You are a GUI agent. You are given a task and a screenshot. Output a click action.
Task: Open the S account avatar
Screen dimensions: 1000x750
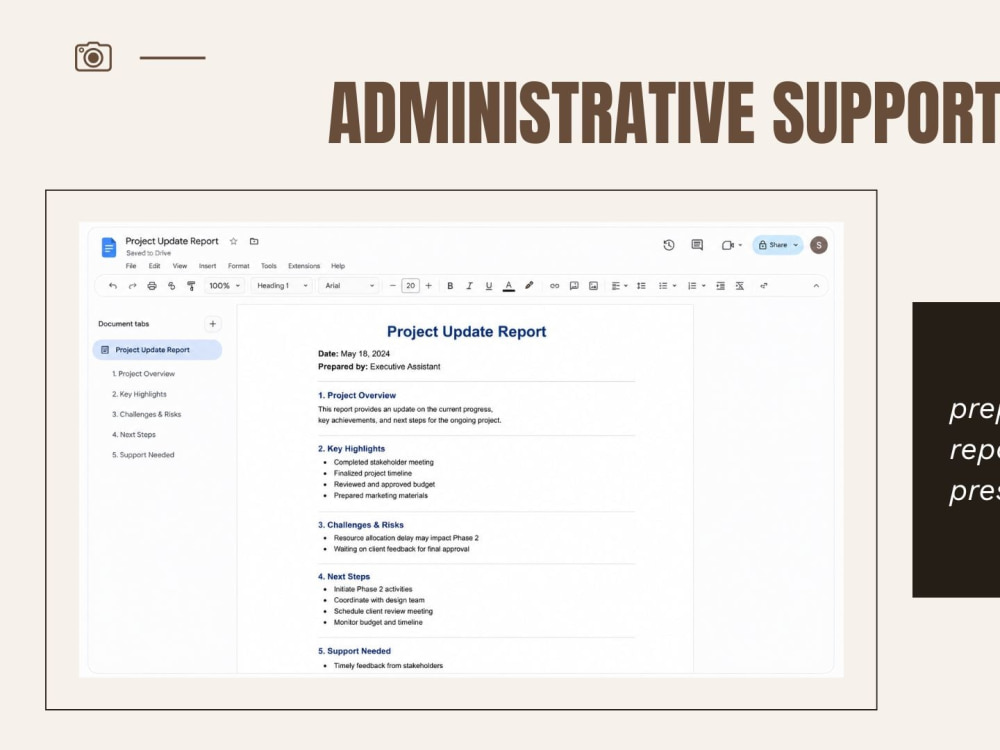point(819,245)
